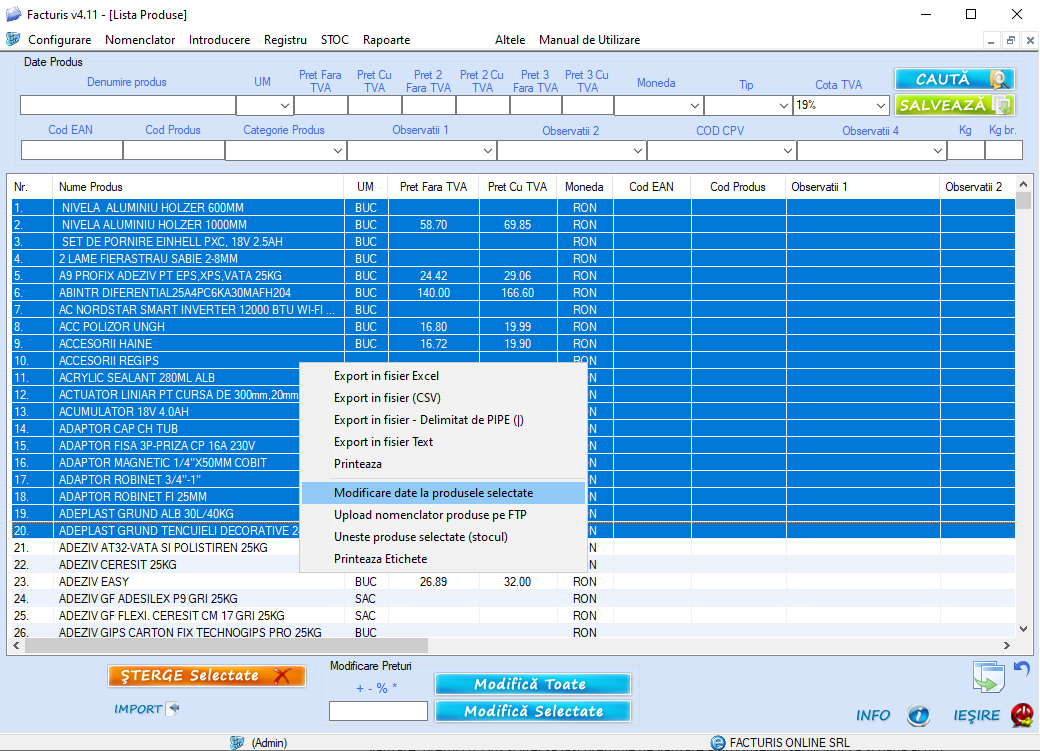
Task: Choose Export in fisier Delimitat de PIPE
Action: [443, 420]
